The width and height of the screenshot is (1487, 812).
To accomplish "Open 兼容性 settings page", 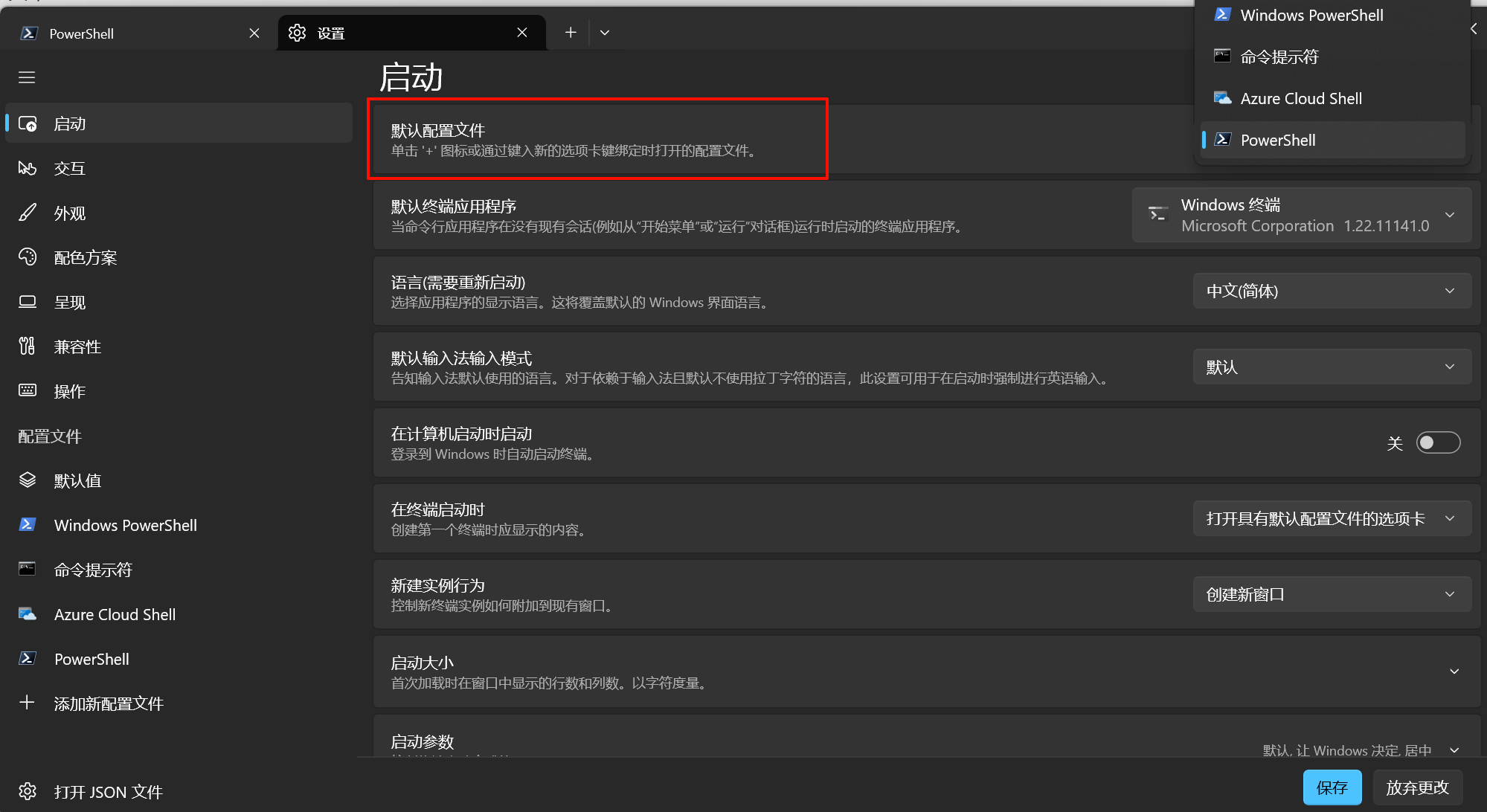I will [x=179, y=347].
